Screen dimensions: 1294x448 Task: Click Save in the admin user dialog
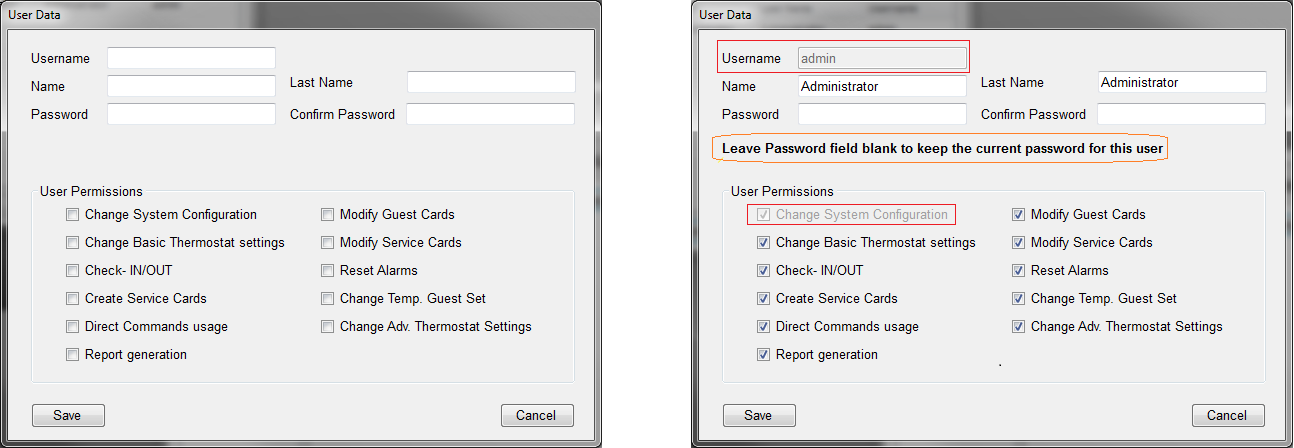pyautogui.click(x=759, y=415)
